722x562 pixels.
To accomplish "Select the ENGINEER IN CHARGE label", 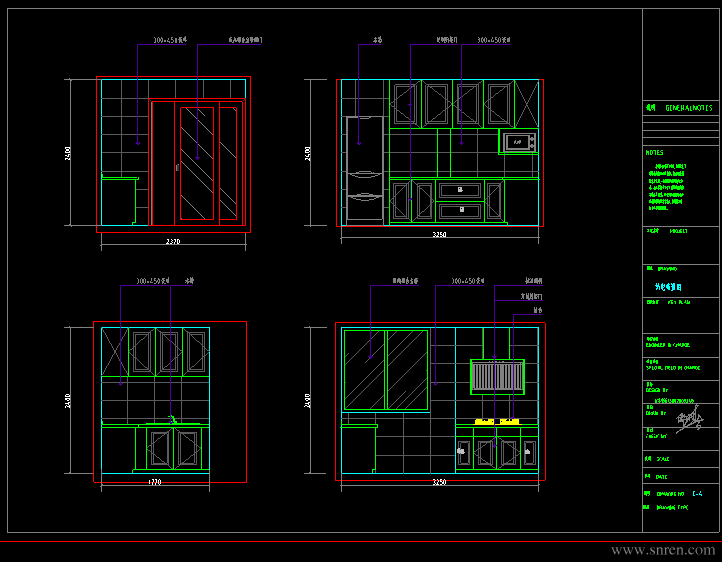I will 668,345.
